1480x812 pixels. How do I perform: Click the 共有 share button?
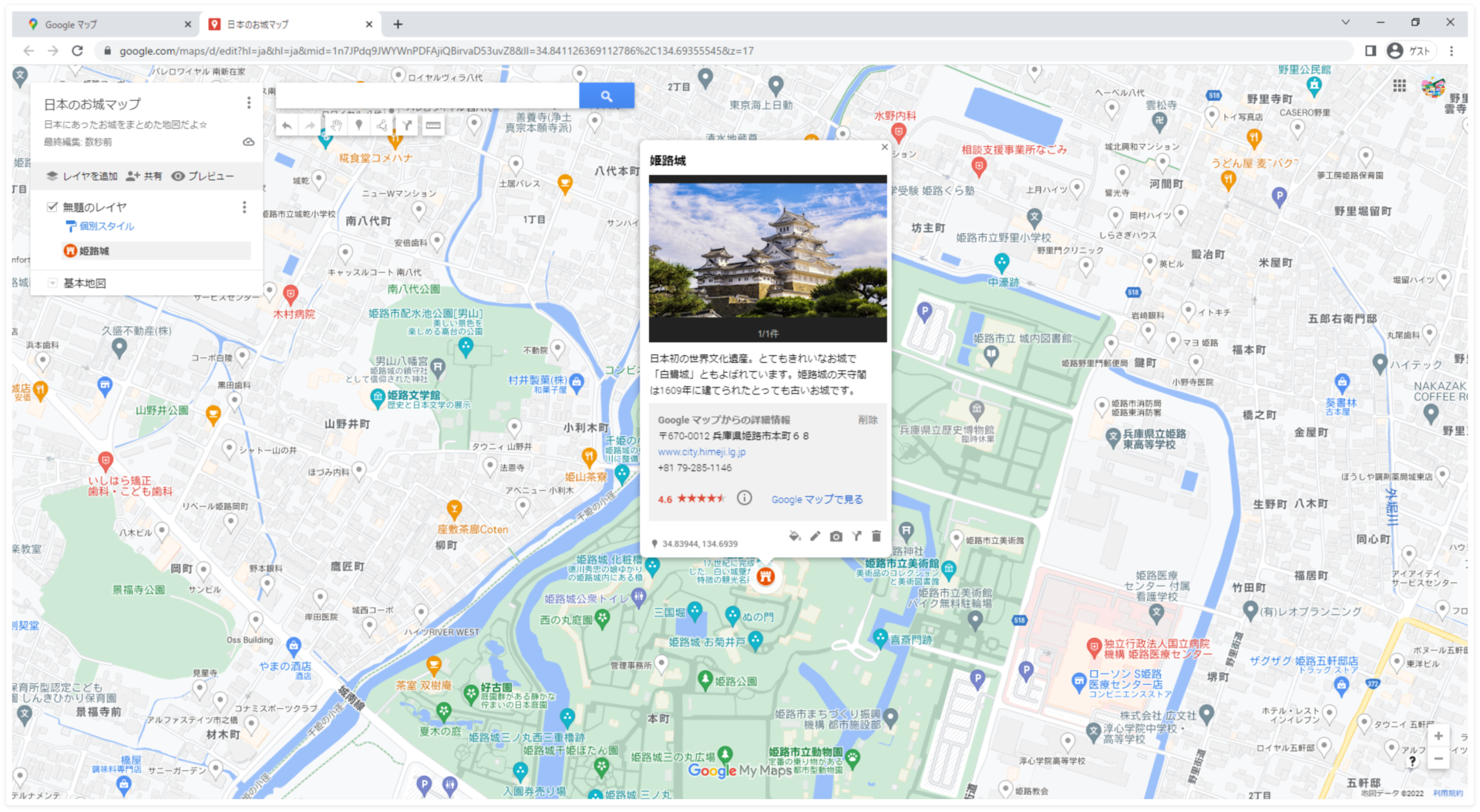(x=144, y=176)
